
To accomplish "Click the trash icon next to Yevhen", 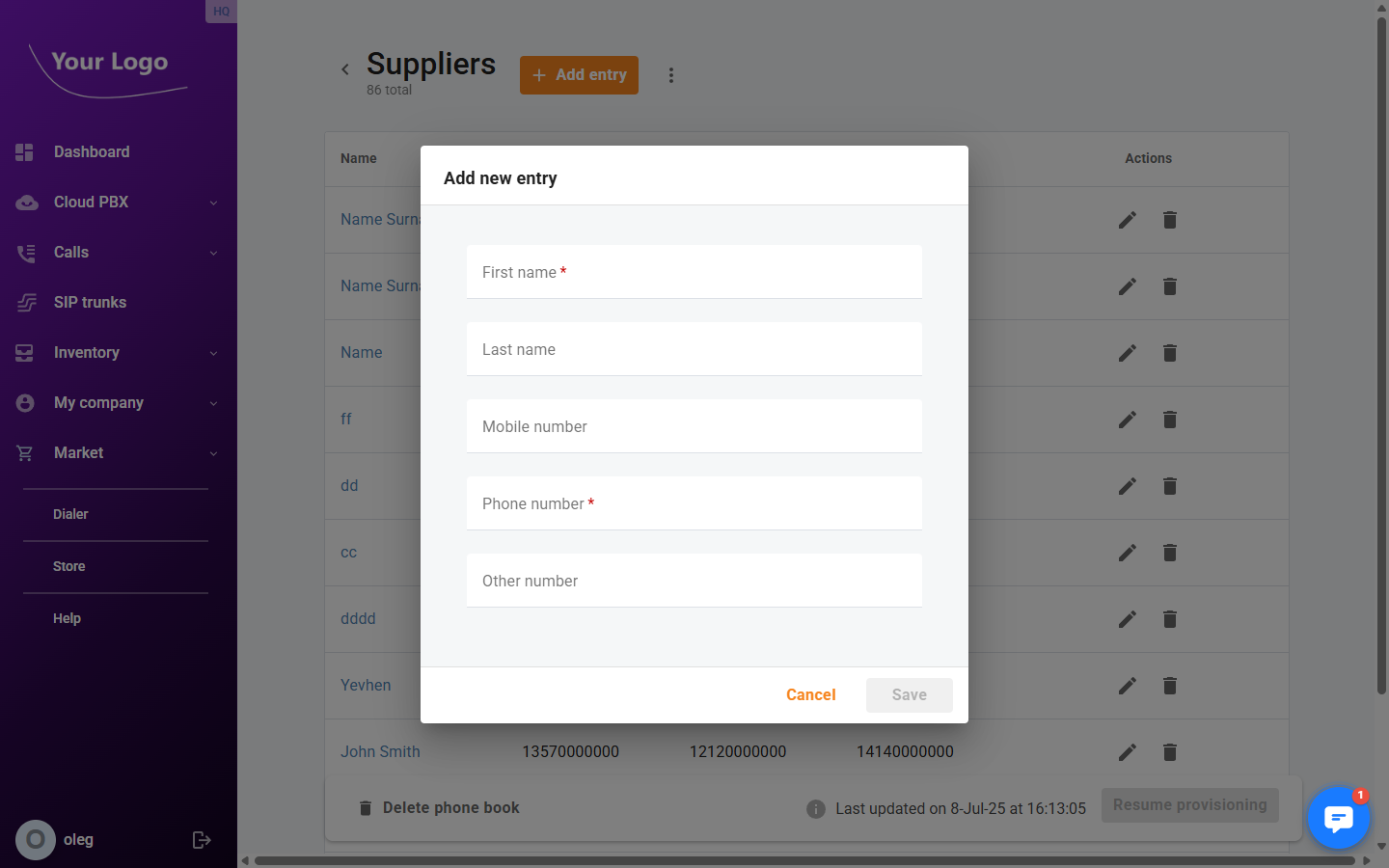I will click(1169, 685).
